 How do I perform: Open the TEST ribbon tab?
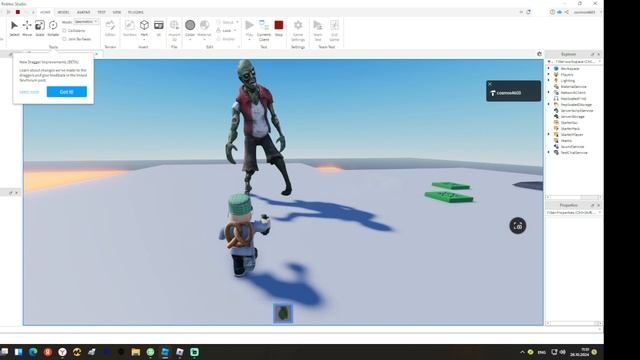point(101,12)
